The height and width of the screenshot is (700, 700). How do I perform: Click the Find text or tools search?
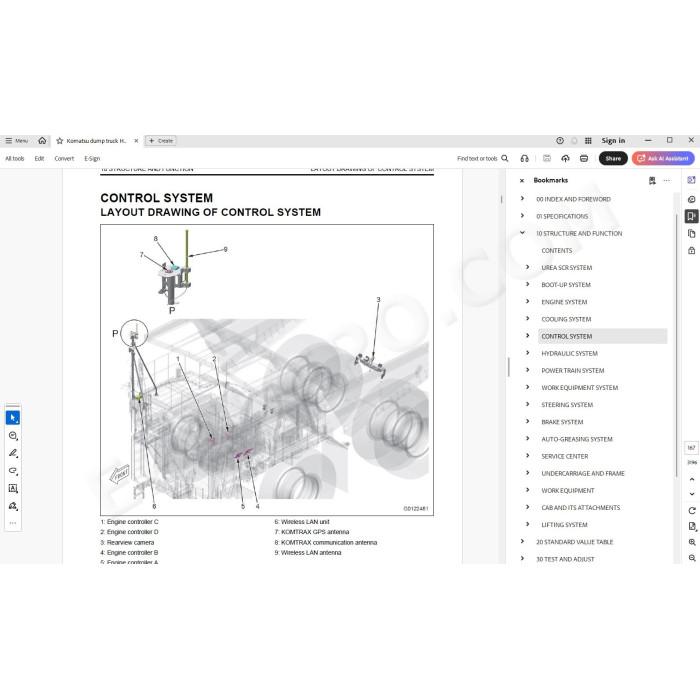pyautogui.click(x=483, y=158)
